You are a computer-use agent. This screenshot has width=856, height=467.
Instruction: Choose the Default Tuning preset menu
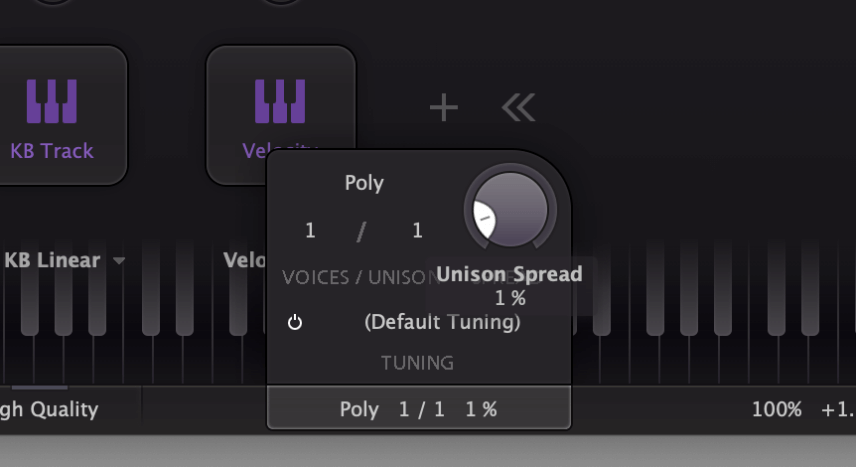point(442,322)
